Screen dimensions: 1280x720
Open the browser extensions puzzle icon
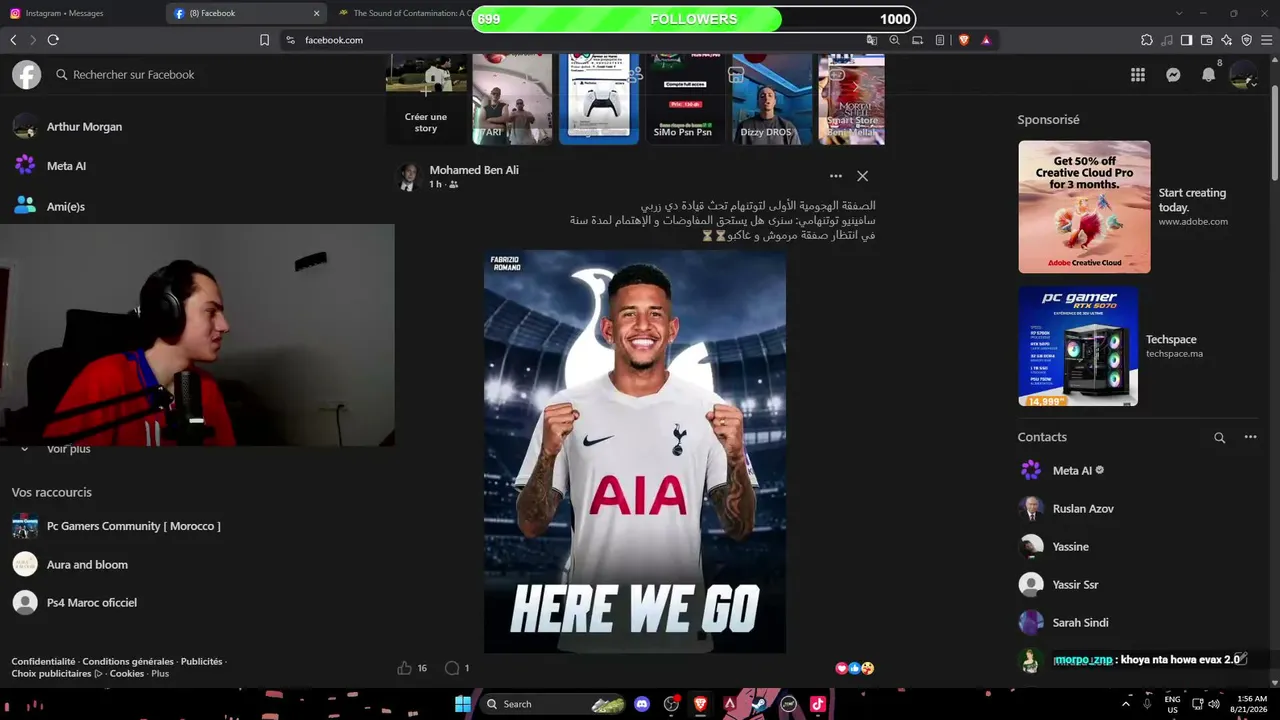(1147, 40)
